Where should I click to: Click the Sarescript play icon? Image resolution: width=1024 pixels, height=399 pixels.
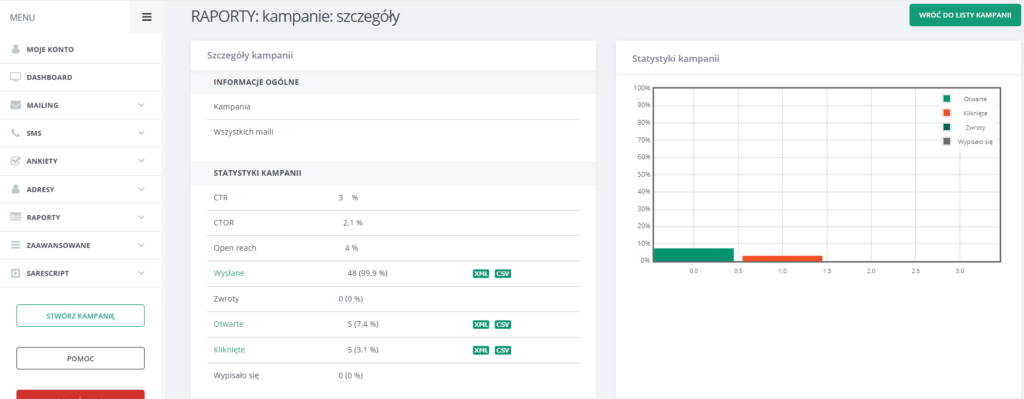tap(16, 274)
